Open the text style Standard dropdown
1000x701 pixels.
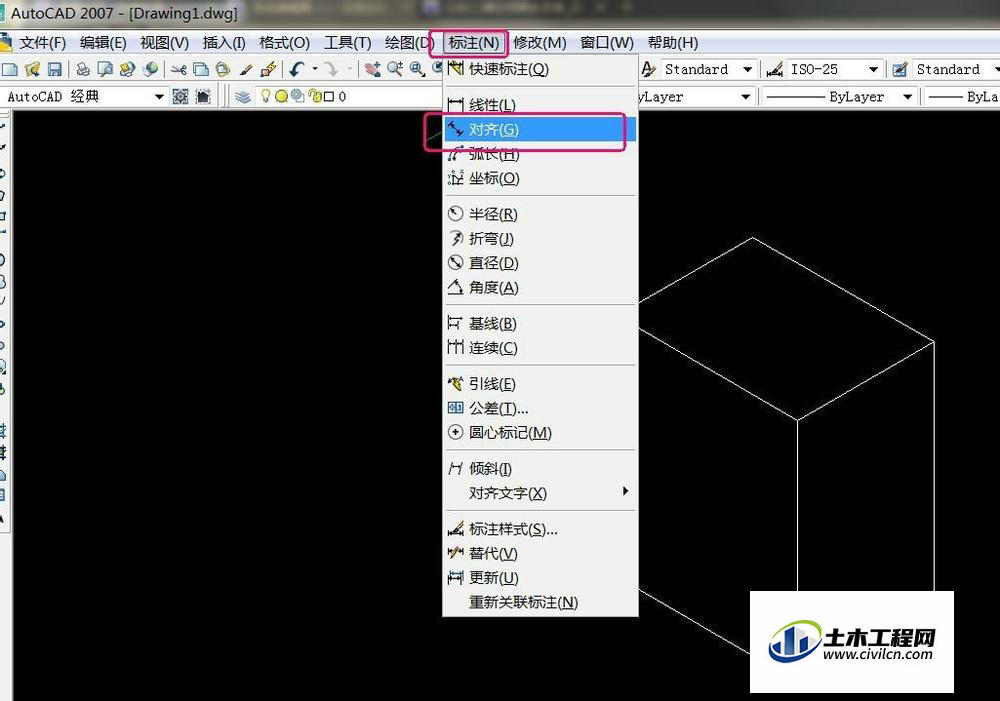click(747, 69)
